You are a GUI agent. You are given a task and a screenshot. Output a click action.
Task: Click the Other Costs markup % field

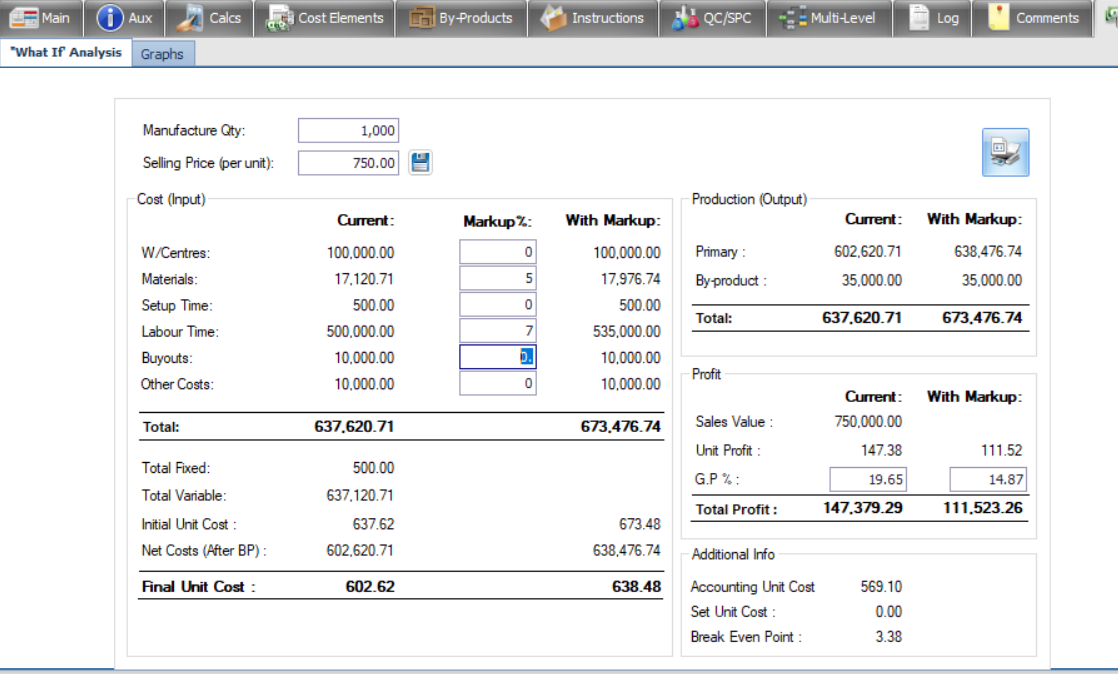pyautogui.click(x=498, y=383)
